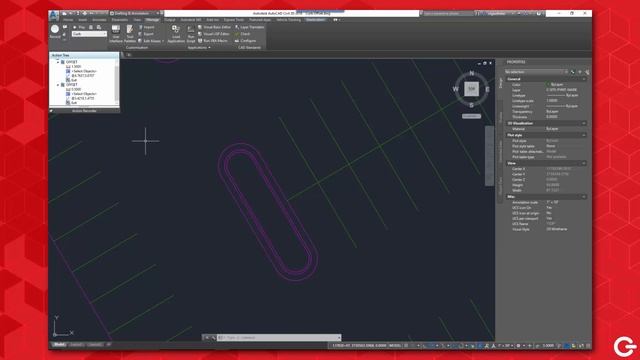Collapse the 3D Visualization section
This screenshot has height=360, width=640.
[584, 123]
